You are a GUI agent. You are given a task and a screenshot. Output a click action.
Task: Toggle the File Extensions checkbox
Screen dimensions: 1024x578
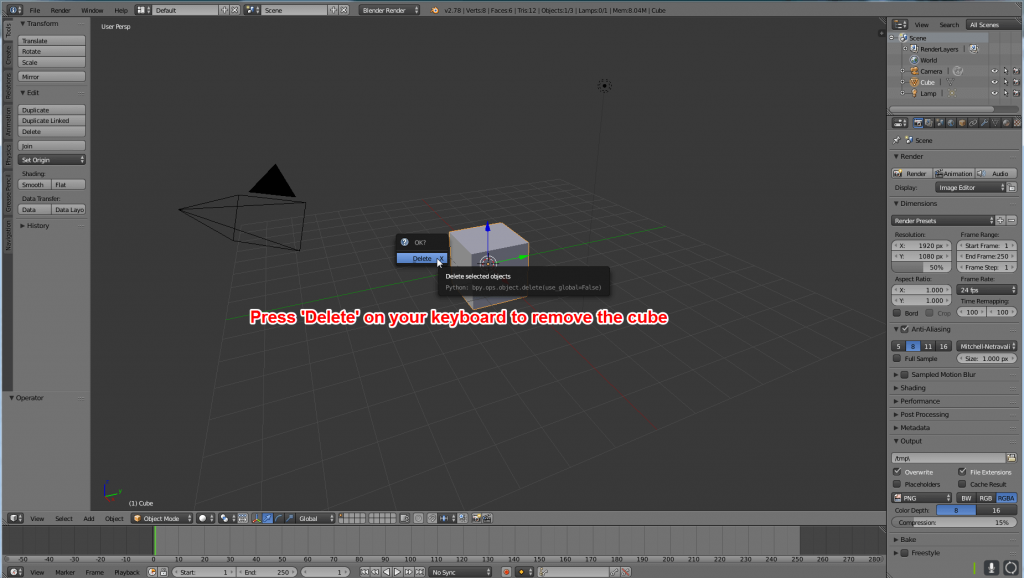pos(962,472)
